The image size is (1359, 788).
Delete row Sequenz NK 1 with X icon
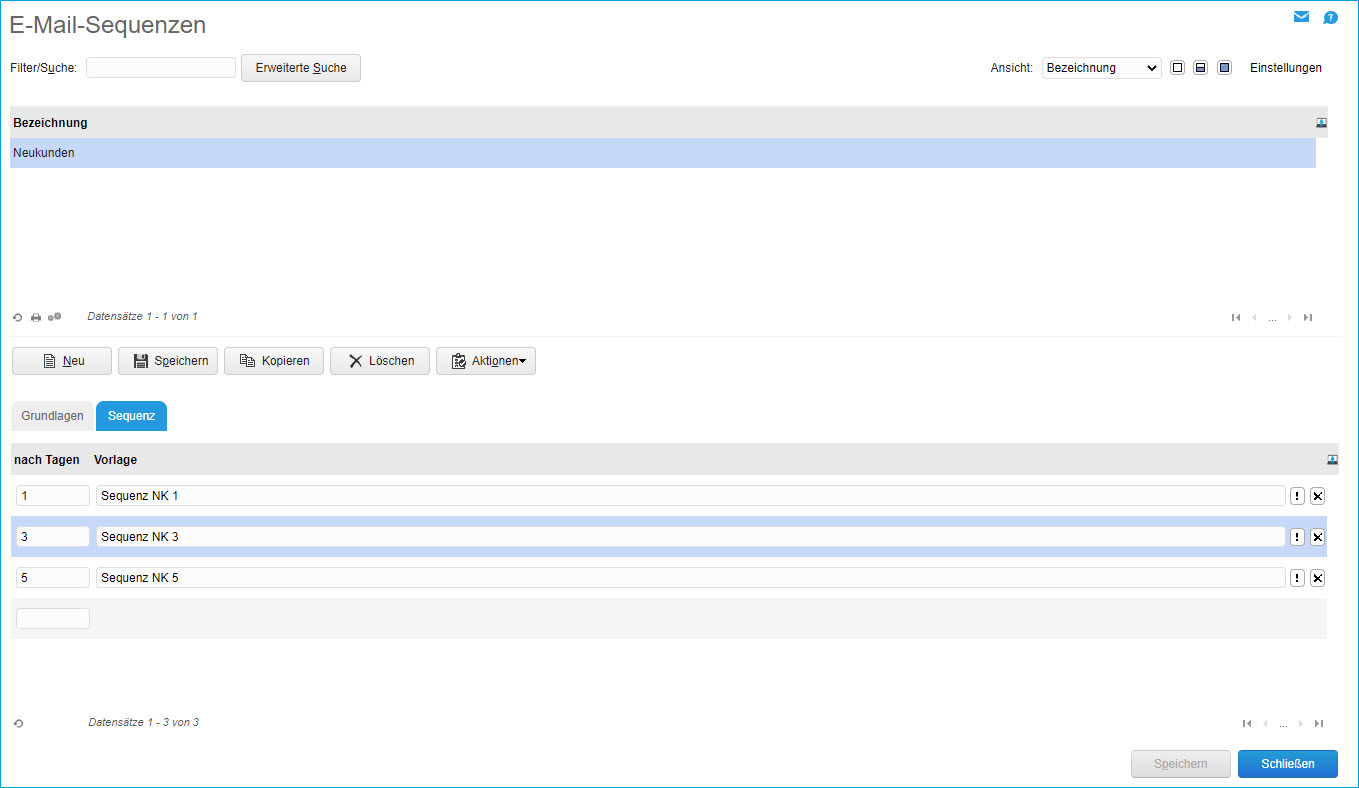click(1317, 496)
